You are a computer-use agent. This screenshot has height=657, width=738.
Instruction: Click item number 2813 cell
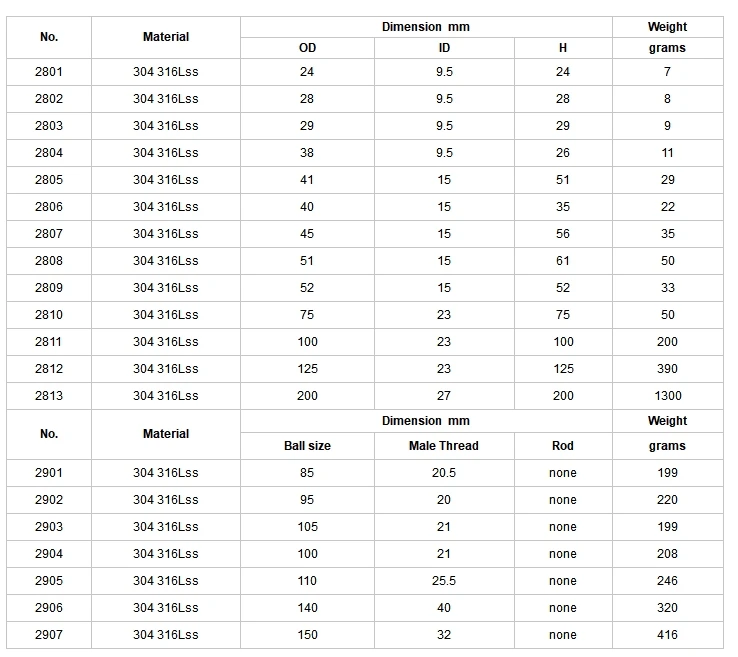point(49,396)
